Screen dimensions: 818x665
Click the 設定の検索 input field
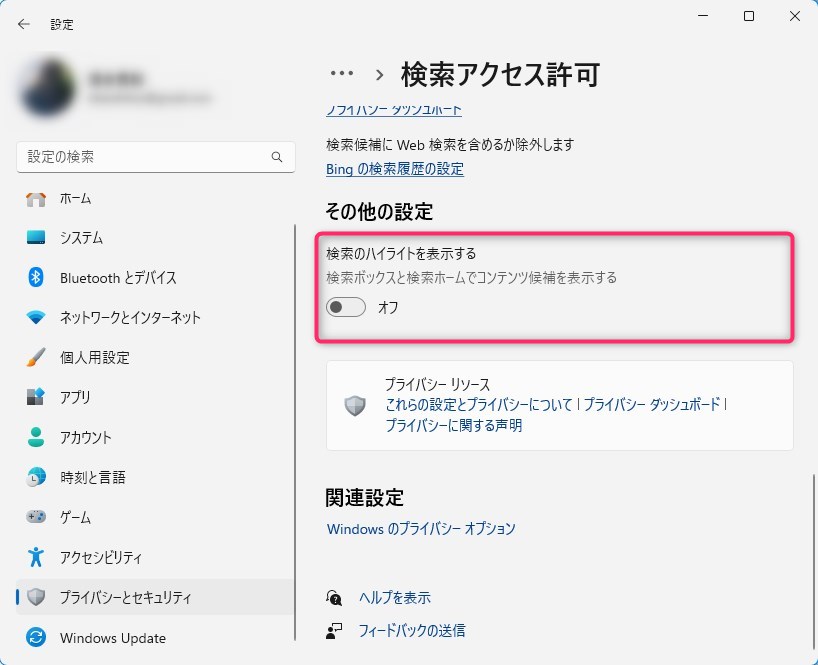point(145,157)
